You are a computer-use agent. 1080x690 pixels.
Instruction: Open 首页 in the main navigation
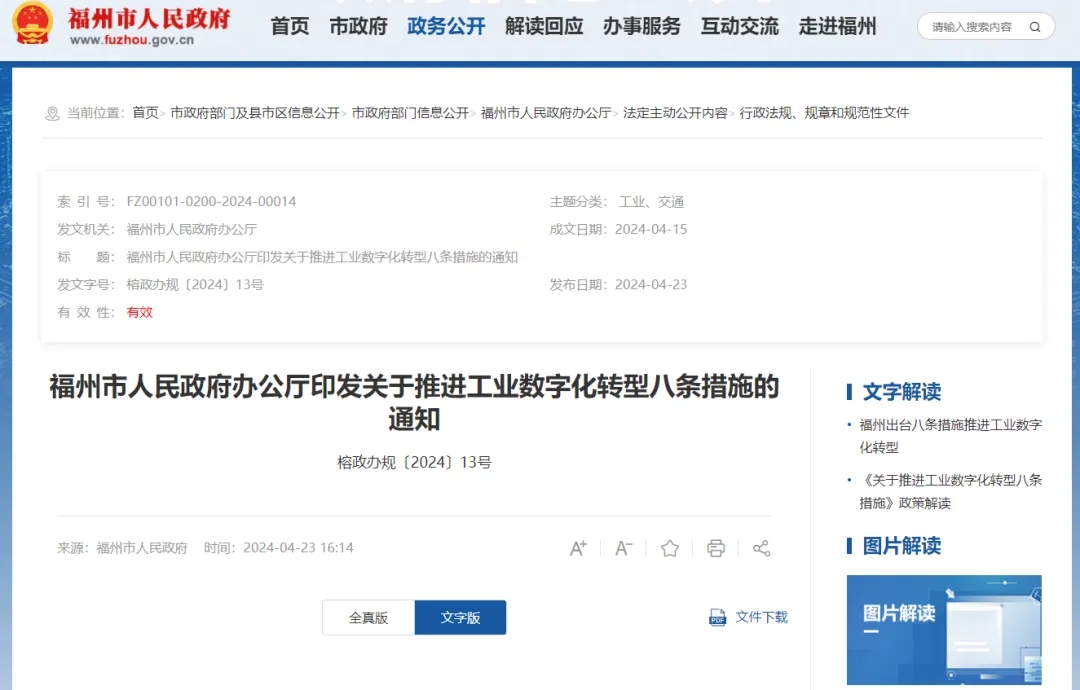[x=290, y=26]
